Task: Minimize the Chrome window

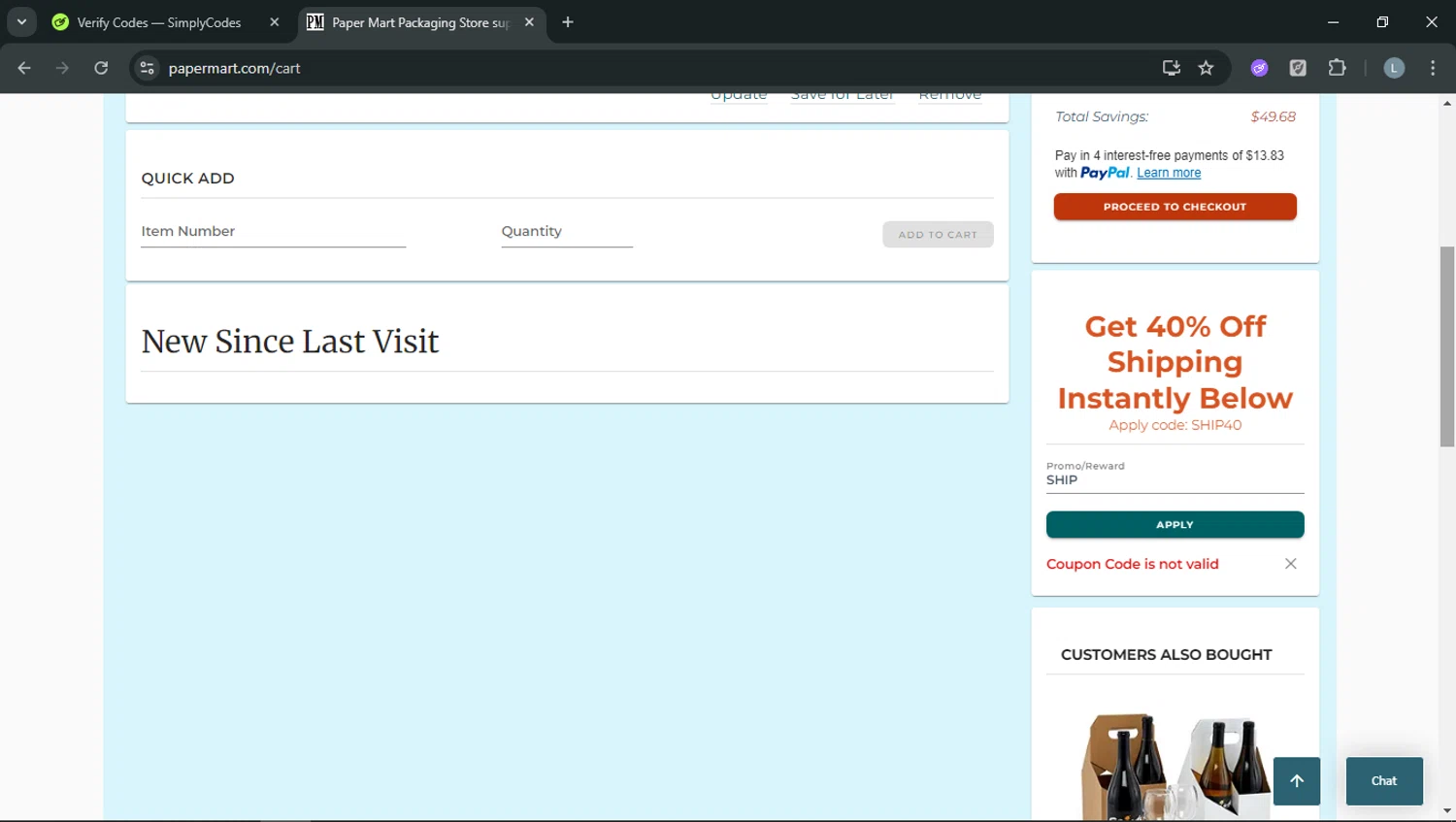Action: [1333, 22]
